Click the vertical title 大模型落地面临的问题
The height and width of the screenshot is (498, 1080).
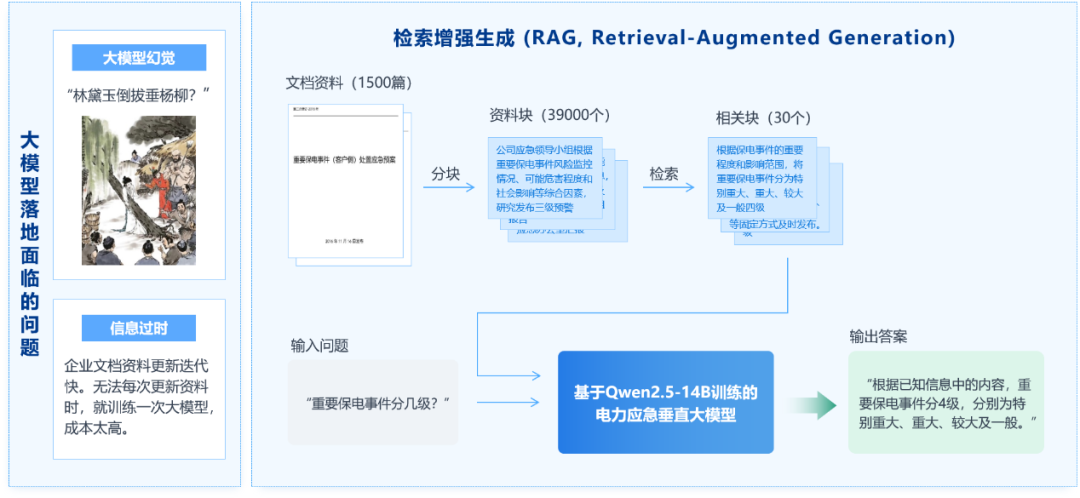(x=29, y=243)
